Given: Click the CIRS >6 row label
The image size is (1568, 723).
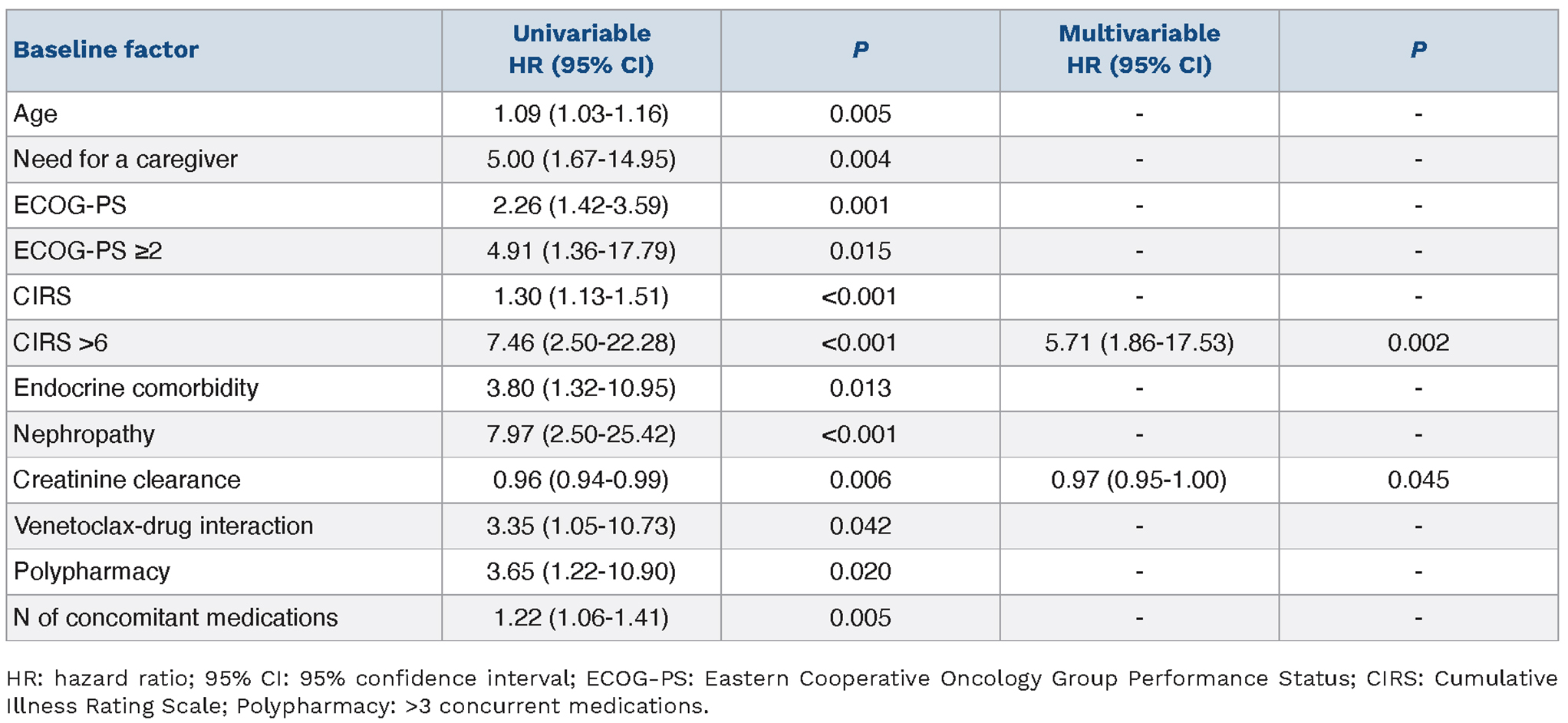Looking at the screenshot, I should click(61, 342).
